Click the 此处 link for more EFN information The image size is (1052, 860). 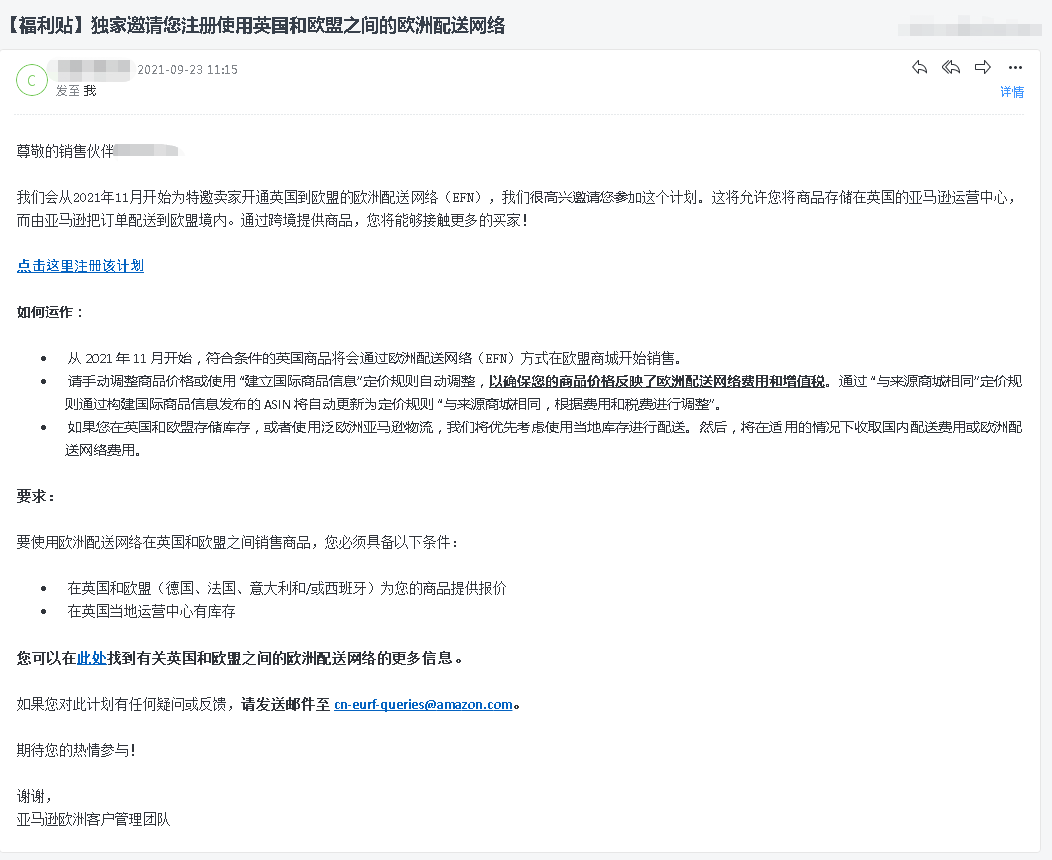[x=92, y=658]
